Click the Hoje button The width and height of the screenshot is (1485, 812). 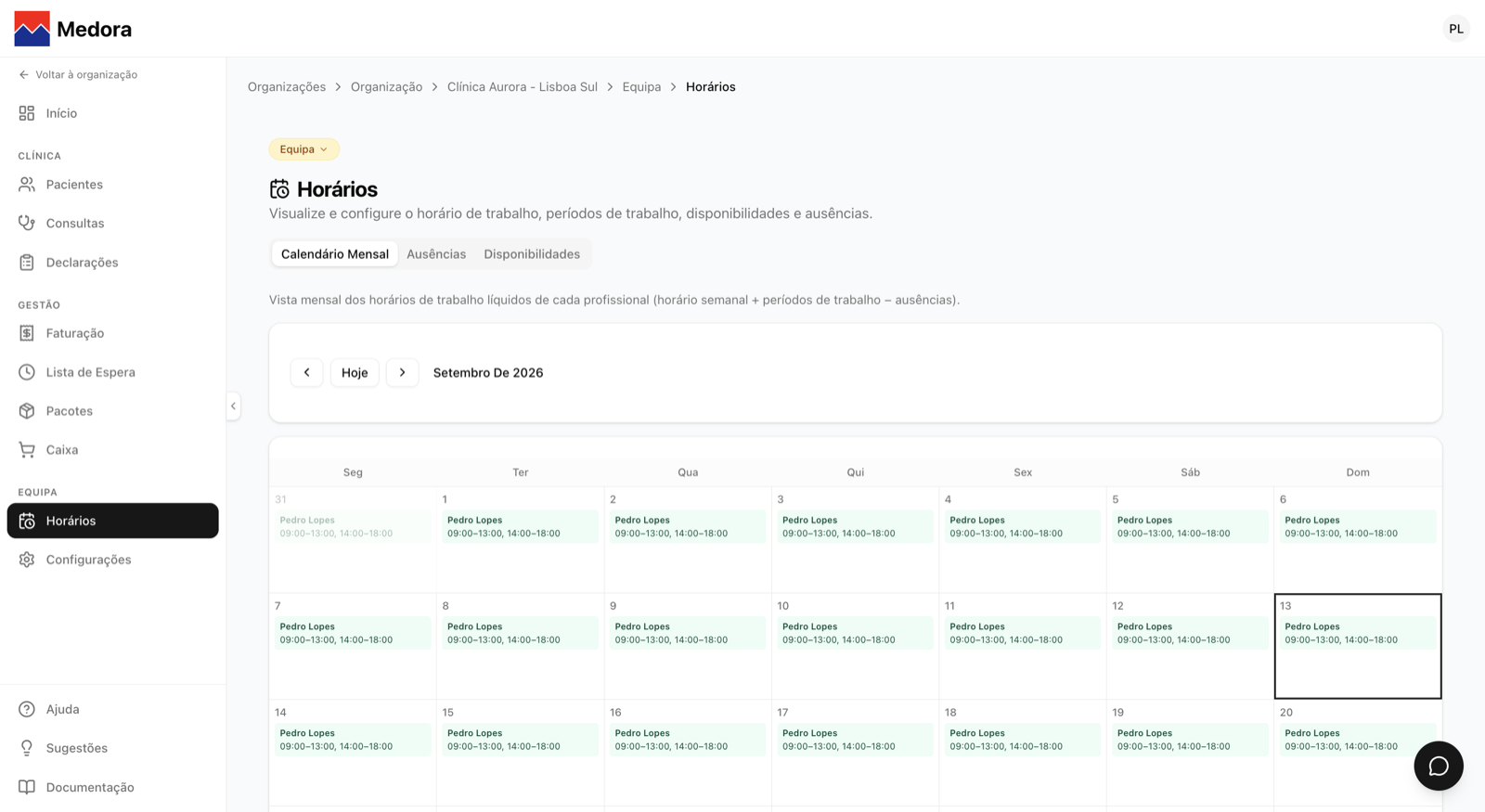click(355, 372)
